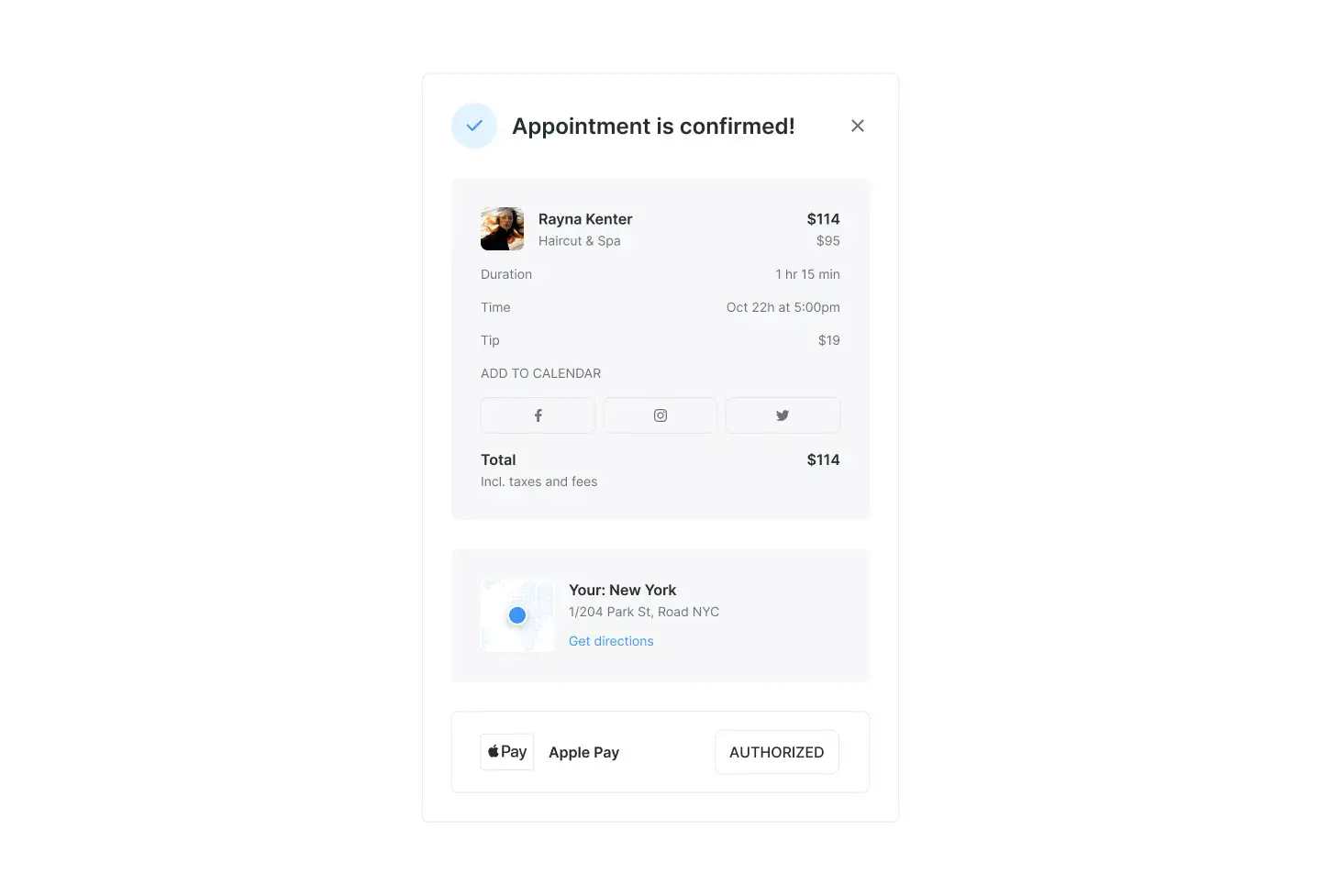The image size is (1321, 896).
Task: Click the Twitter bird icon button
Action: pyautogui.click(x=783, y=415)
